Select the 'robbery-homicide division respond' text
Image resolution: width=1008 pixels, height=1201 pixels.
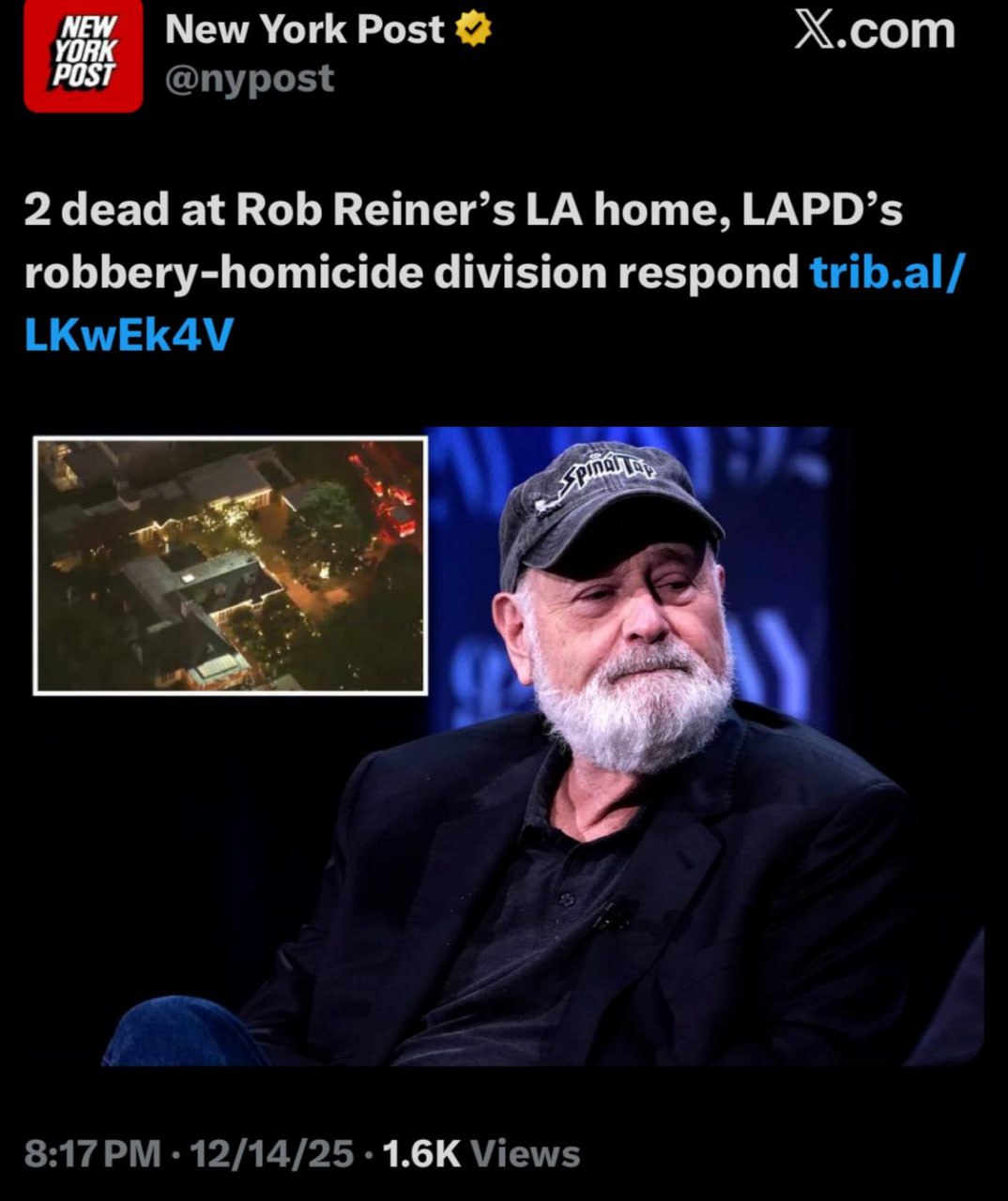pos(412,272)
